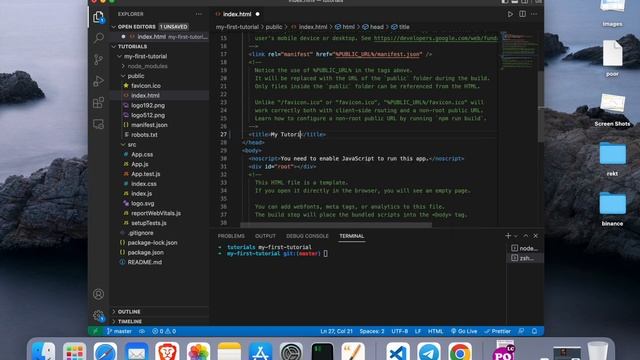
Task: Click the 'head' breadcrumb
Action: click(x=376, y=27)
